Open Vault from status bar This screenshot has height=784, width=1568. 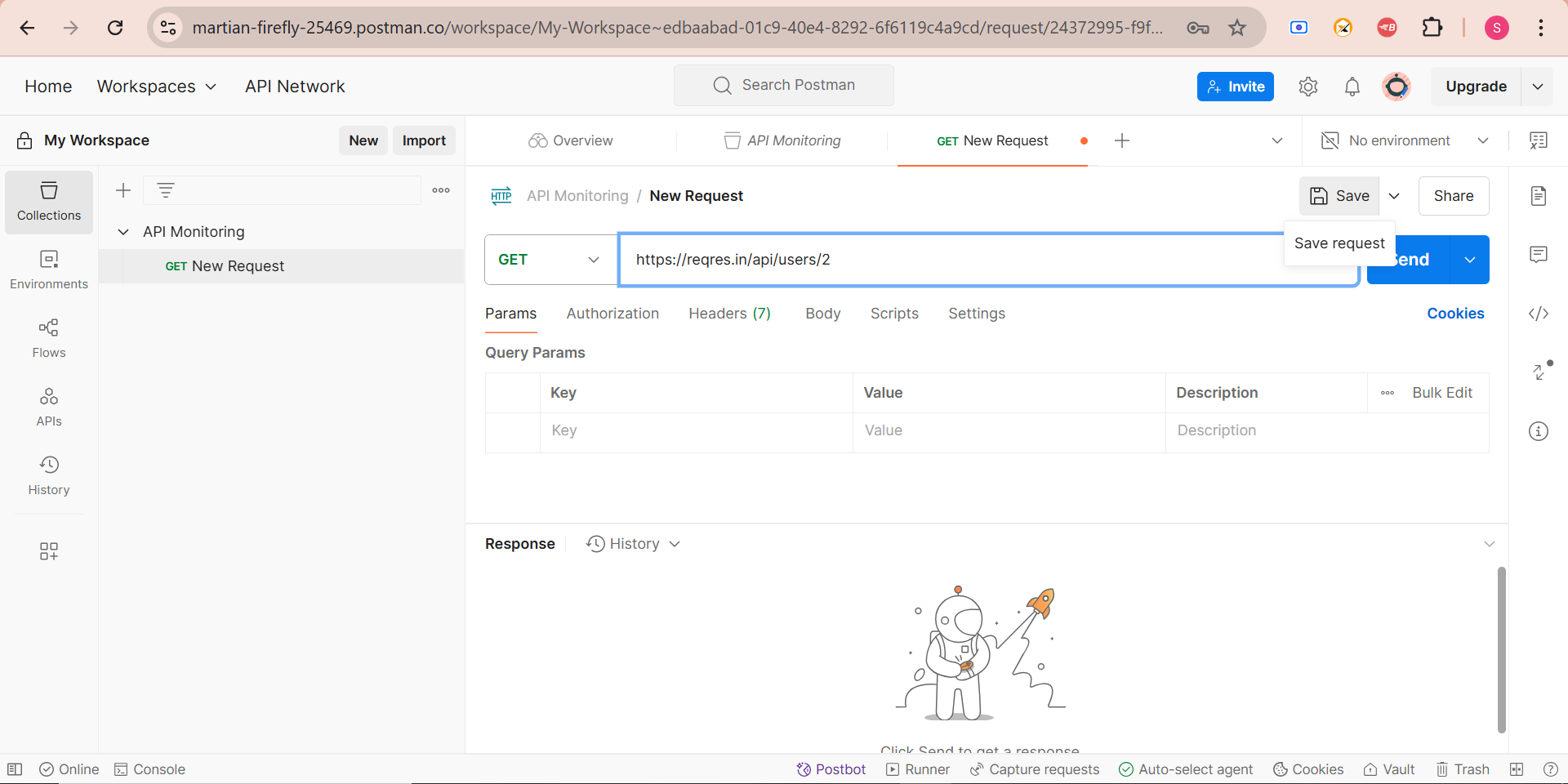1389,769
